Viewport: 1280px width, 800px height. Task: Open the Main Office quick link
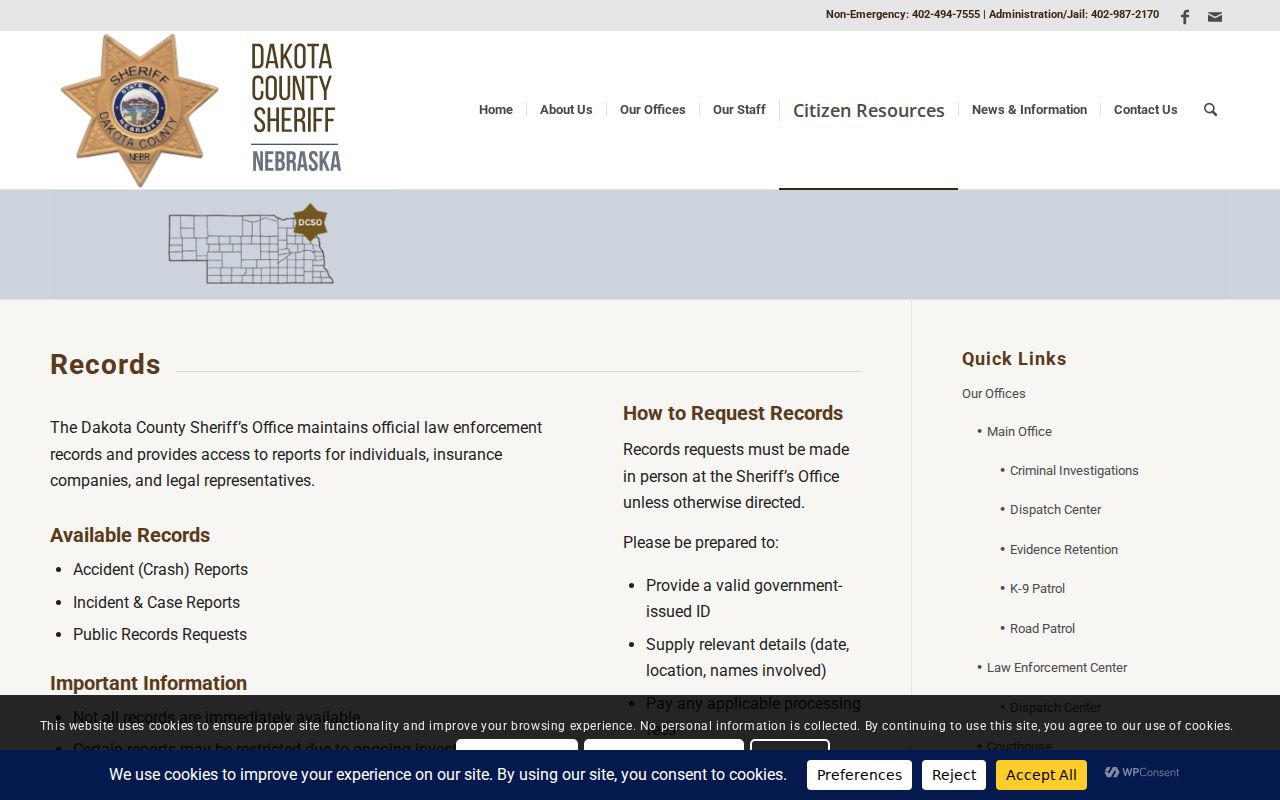coord(1019,432)
